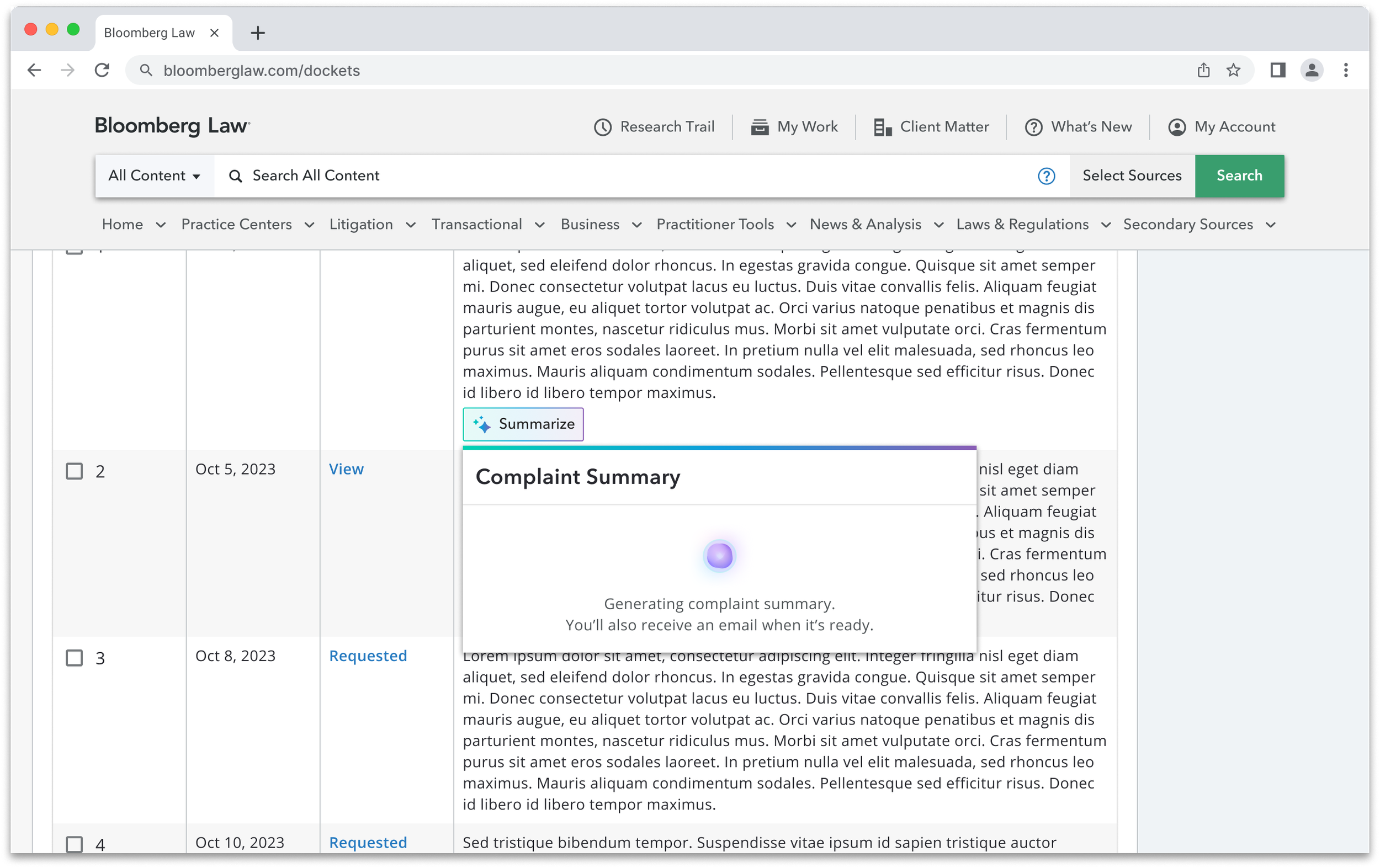This screenshot has height=868, width=1380.
Task: Open Research Trail via the clock icon
Action: point(602,126)
